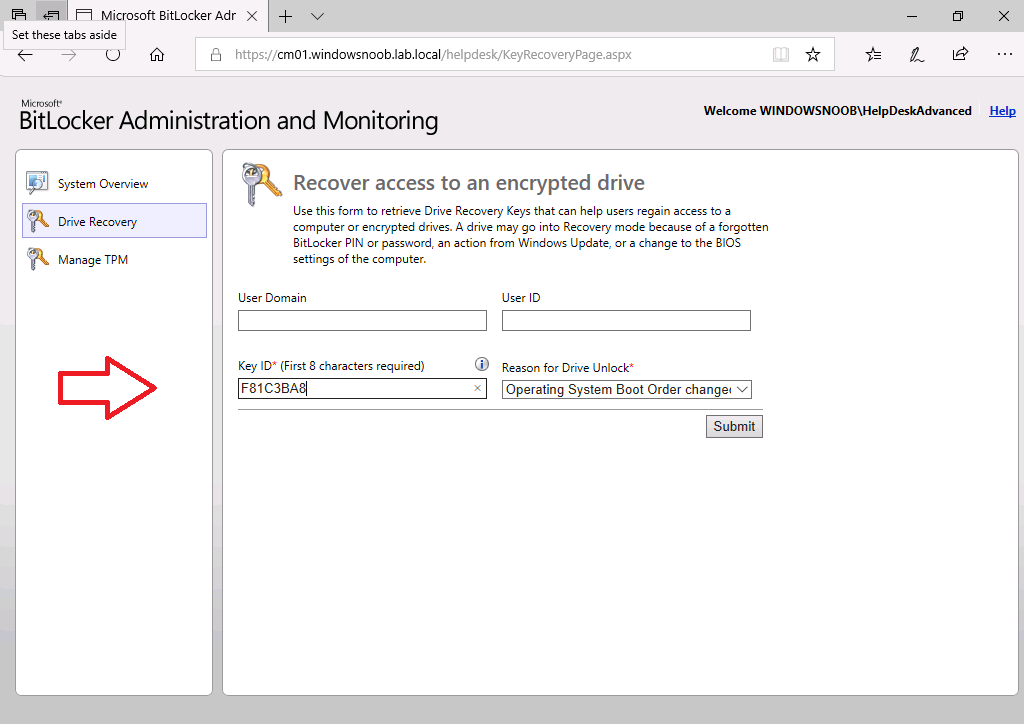
Task: Click the Submit button
Action: (x=734, y=426)
